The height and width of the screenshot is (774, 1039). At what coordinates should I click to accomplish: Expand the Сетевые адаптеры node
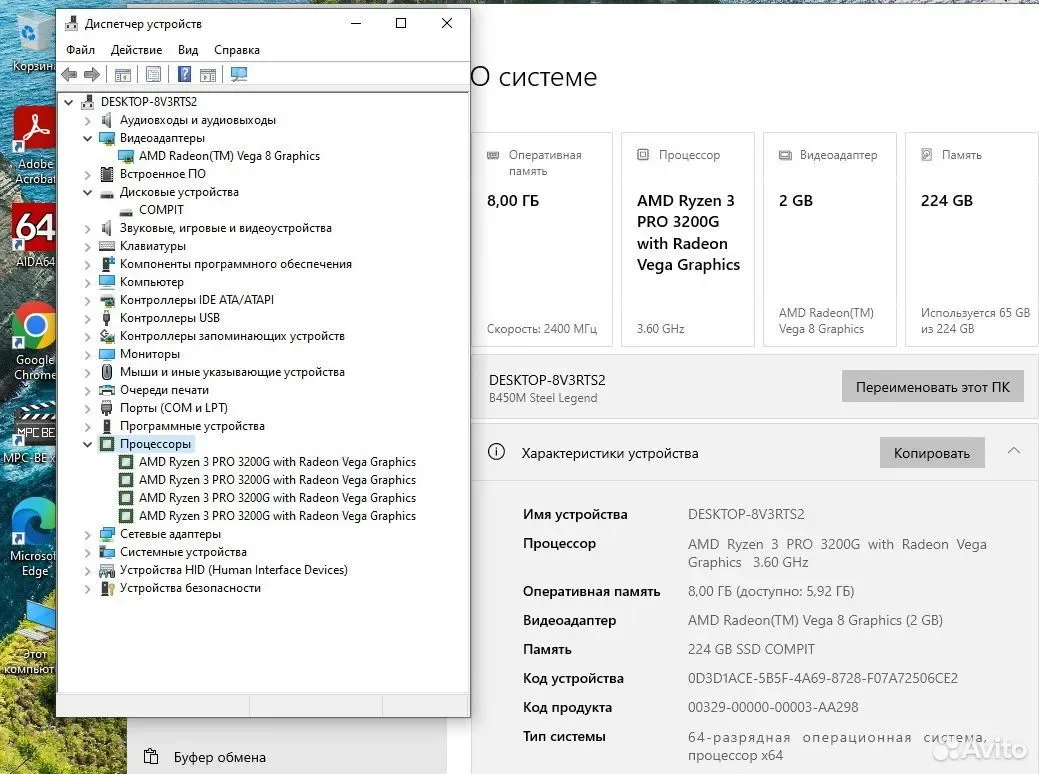coord(87,534)
